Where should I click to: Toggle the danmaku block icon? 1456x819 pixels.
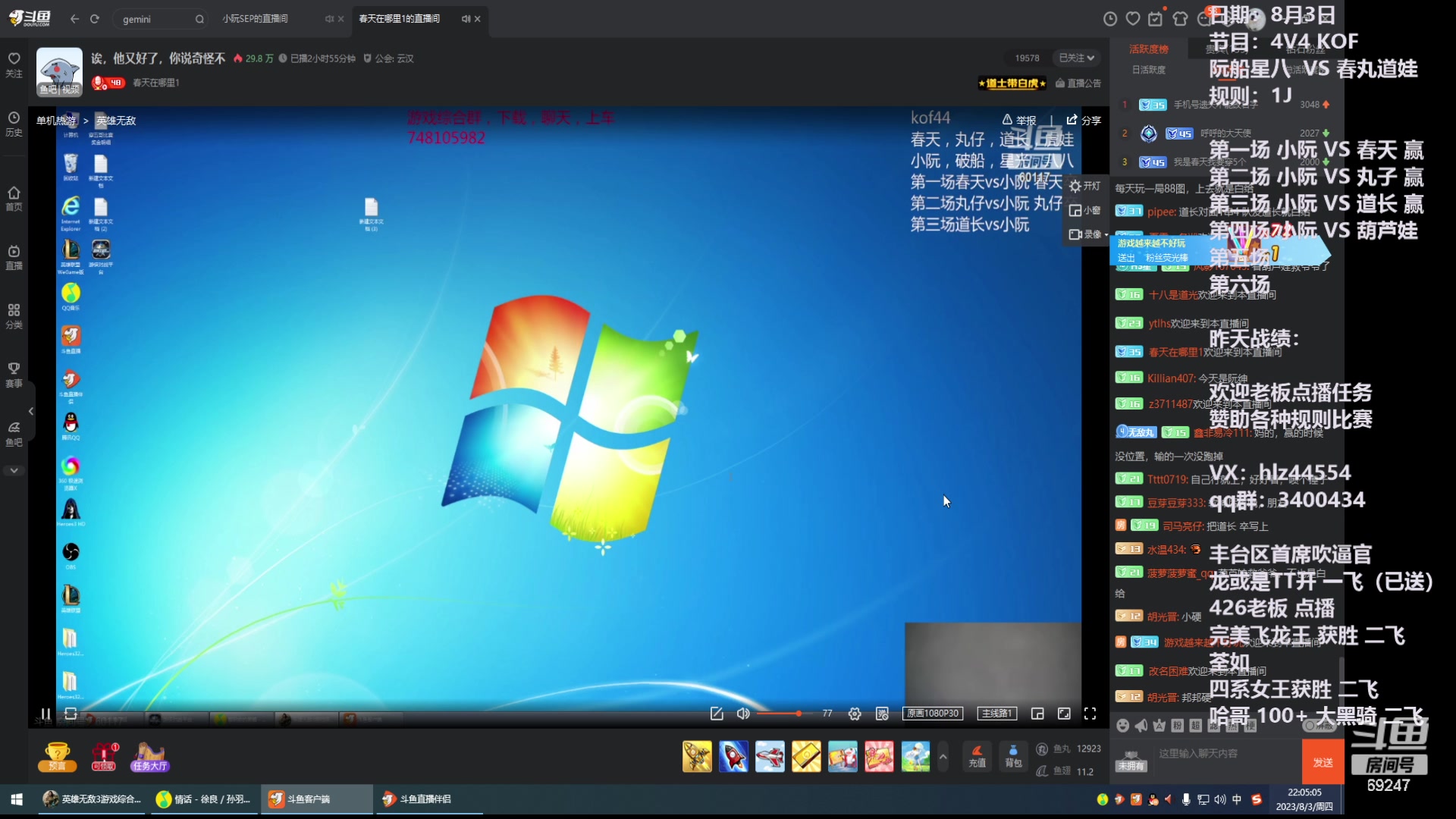pos(882,714)
